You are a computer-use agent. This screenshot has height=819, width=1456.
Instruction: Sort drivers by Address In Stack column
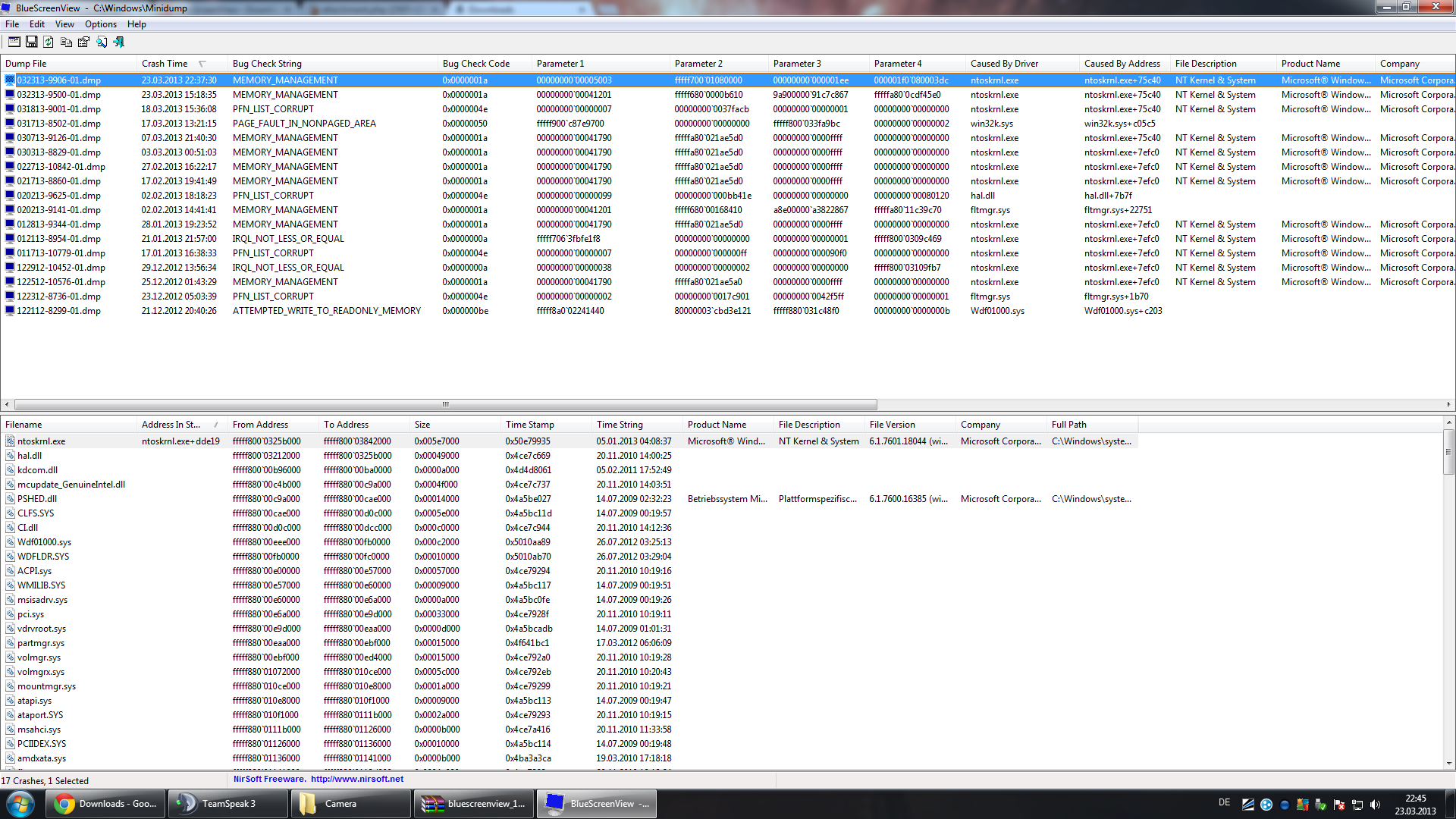[171, 425]
